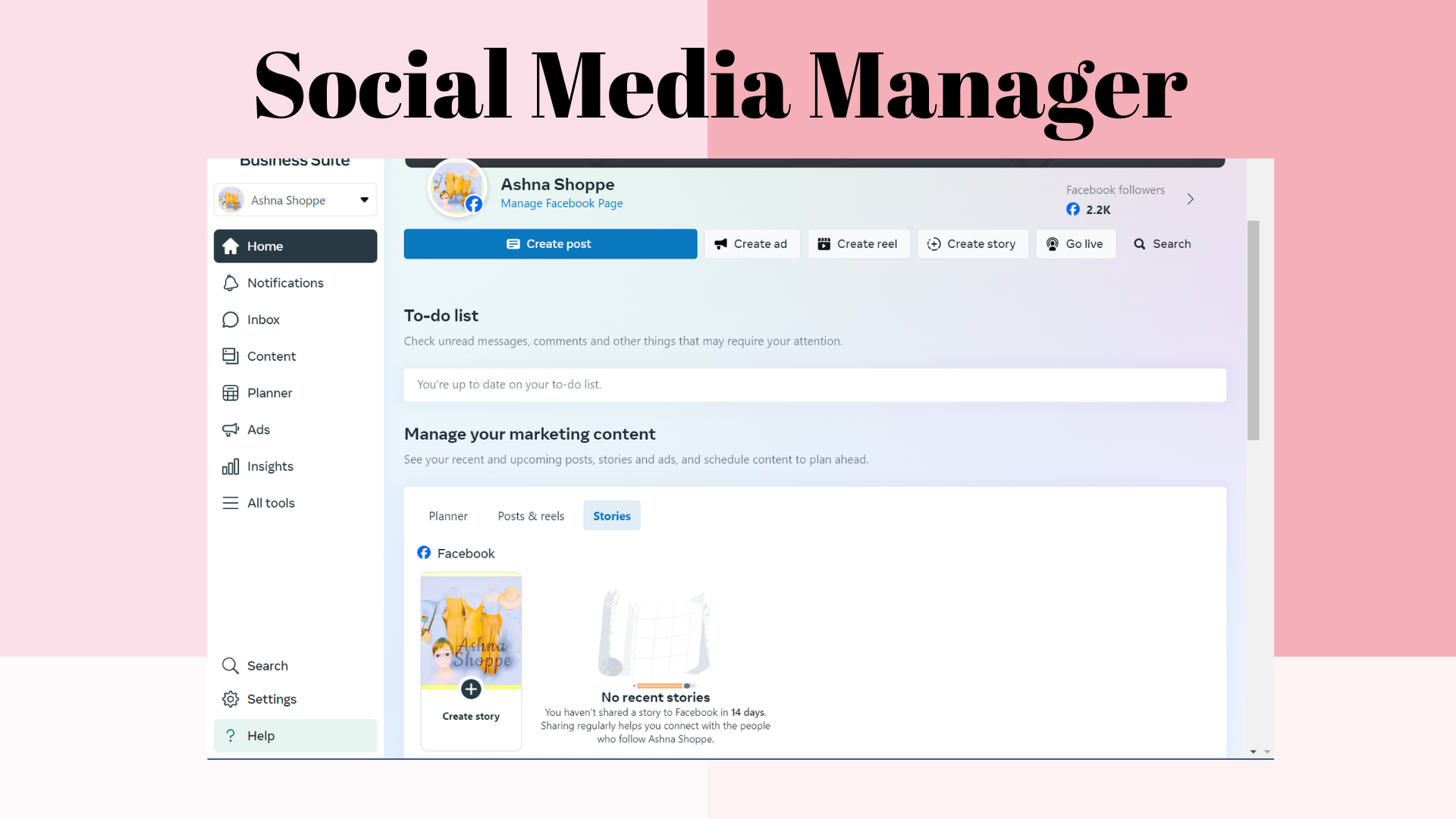Open the Manage Facebook Page link

(x=561, y=203)
